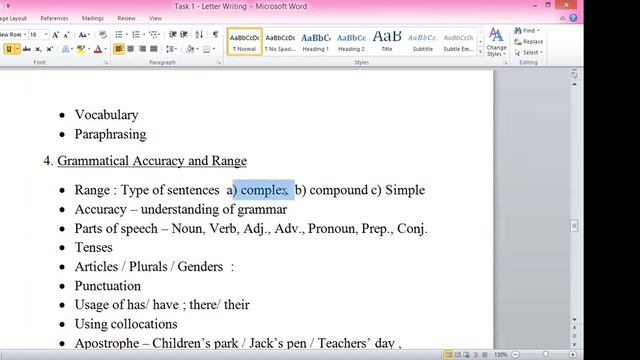Open the References tab
The height and width of the screenshot is (360, 640).
pos(54,18)
